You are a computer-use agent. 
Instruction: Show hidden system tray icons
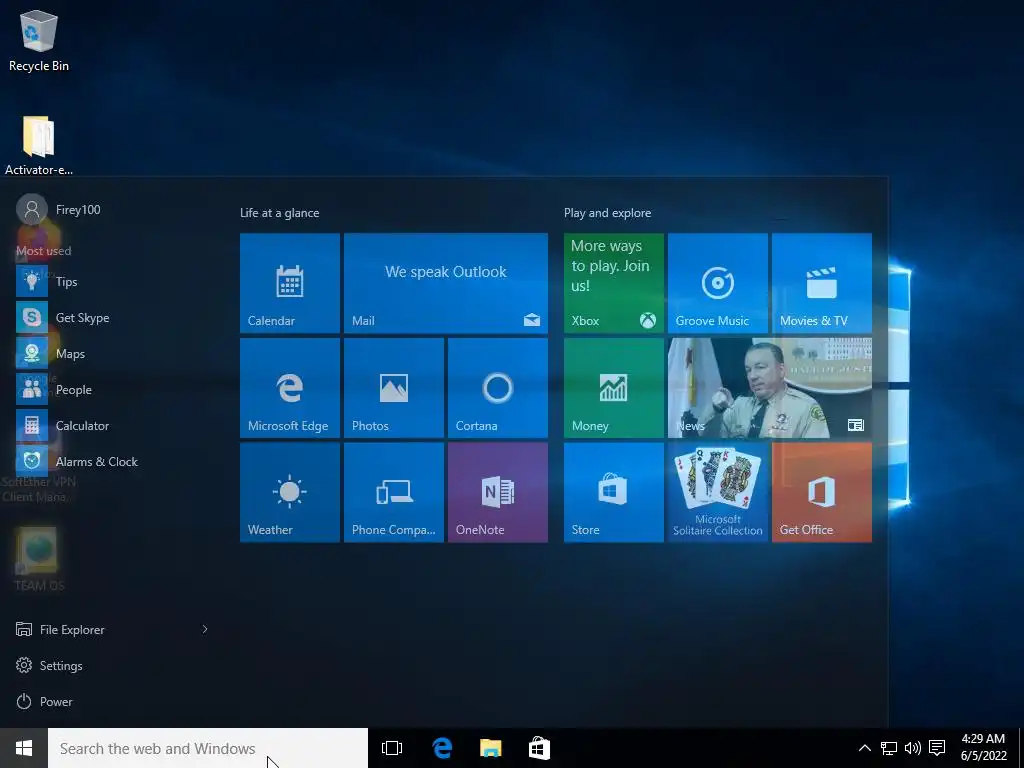click(x=864, y=748)
